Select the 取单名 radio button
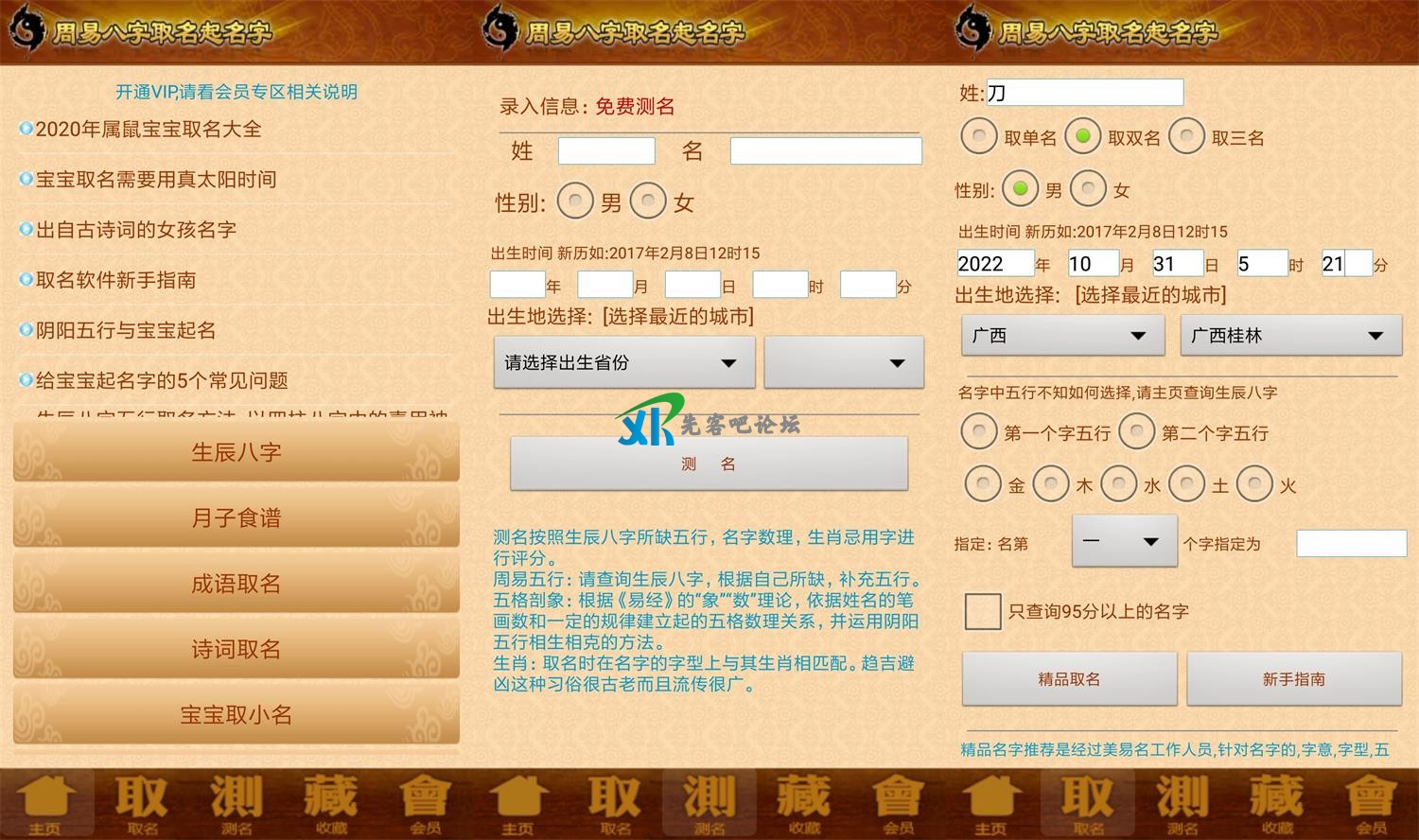This screenshot has width=1419, height=840. click(978, 137)
